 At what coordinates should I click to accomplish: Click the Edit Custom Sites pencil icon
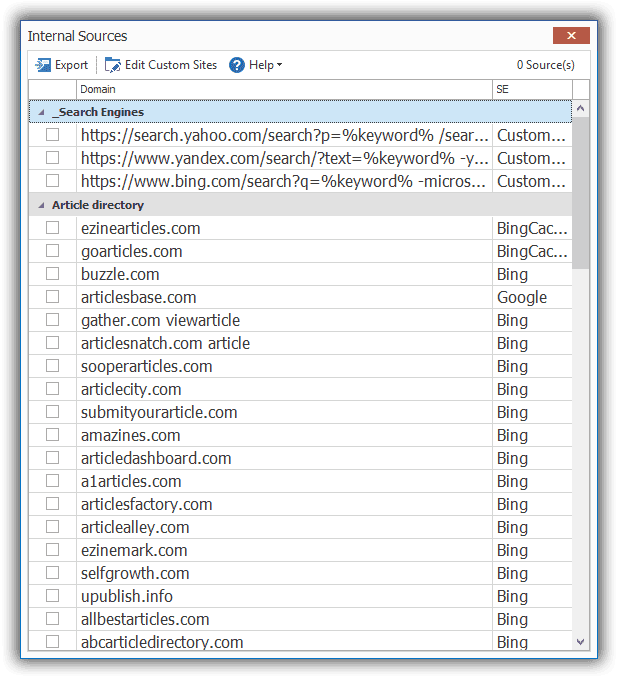tap(113, 65)
